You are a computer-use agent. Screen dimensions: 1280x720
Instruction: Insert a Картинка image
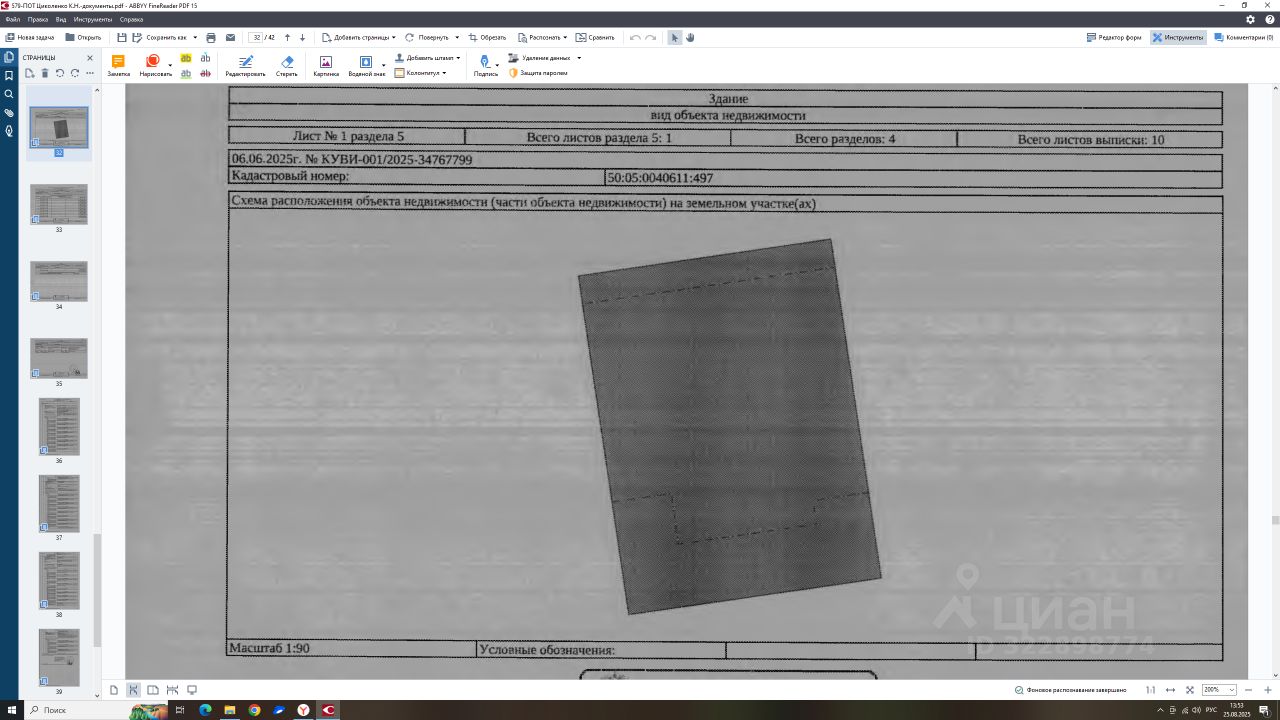point(326,66)
